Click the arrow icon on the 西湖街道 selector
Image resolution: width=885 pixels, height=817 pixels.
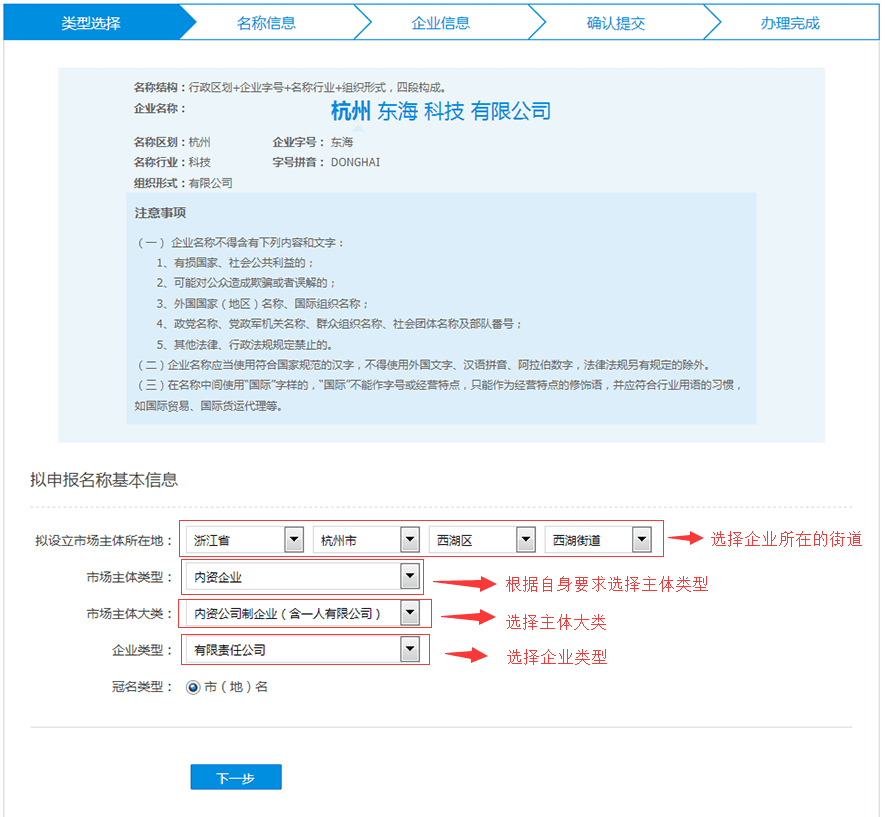click(643, 539)
